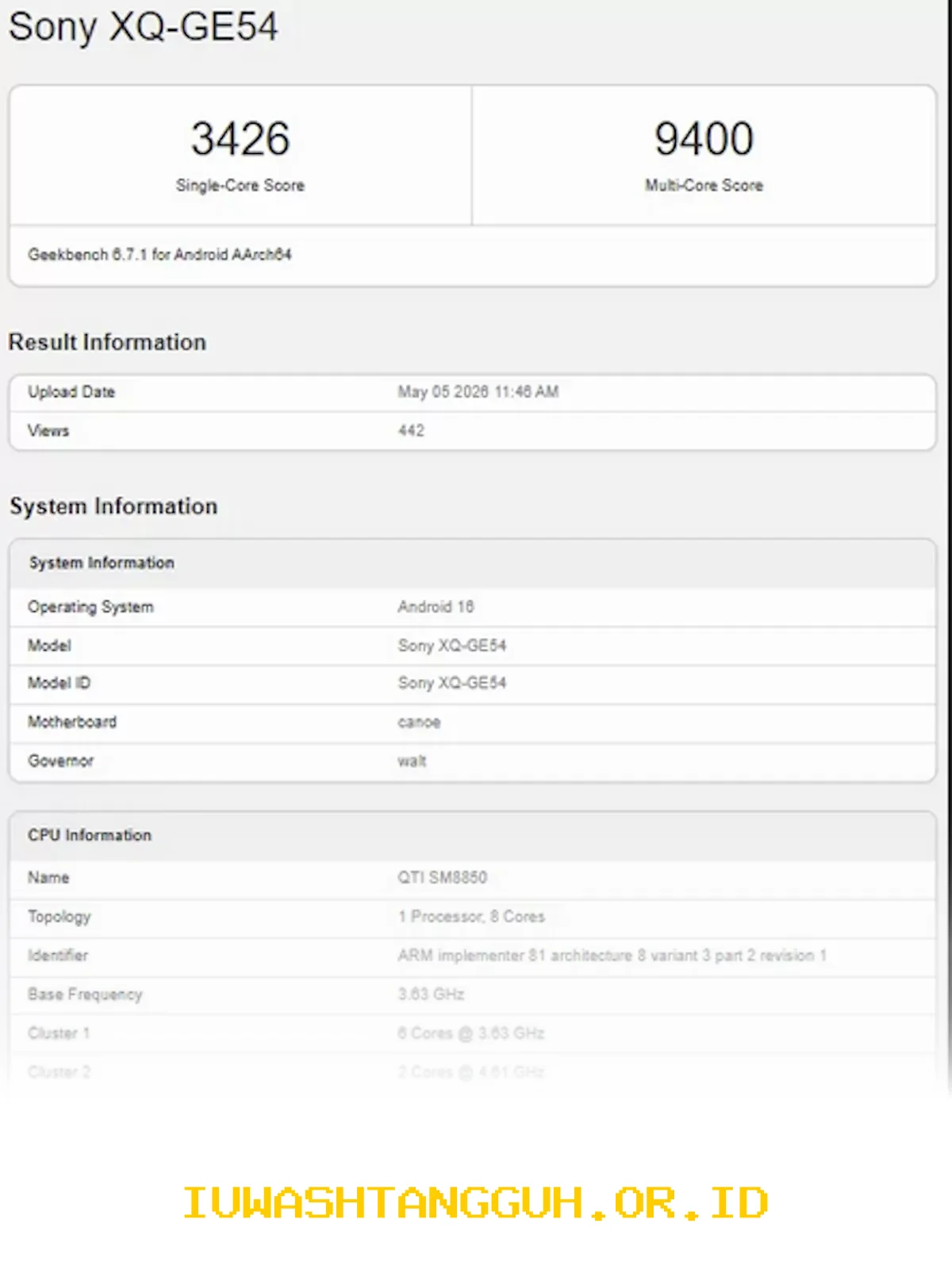
Task: Click the Operating System label
Action: (90, 607)
